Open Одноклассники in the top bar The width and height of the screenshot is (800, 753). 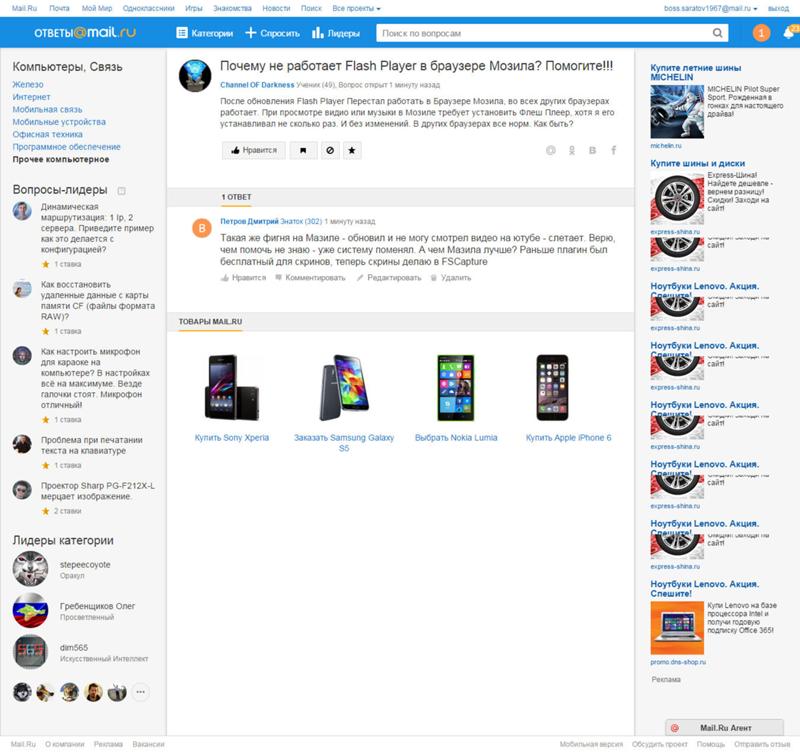pyautogui.click(x=148, y=9)
